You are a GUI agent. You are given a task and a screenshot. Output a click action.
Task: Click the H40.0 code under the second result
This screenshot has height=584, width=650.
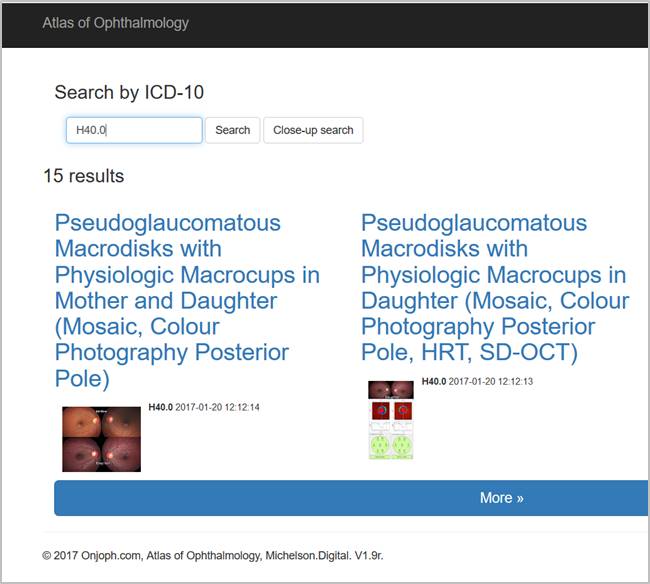(x=434, y=381)
